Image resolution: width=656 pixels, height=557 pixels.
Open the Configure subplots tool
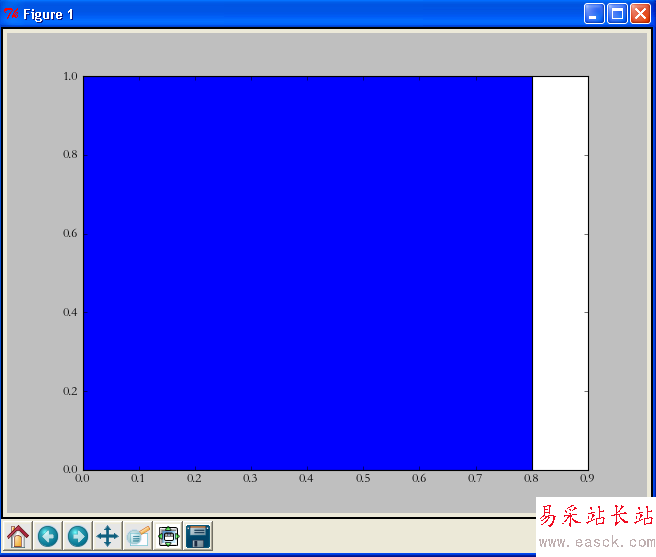[x=168, y=536]
